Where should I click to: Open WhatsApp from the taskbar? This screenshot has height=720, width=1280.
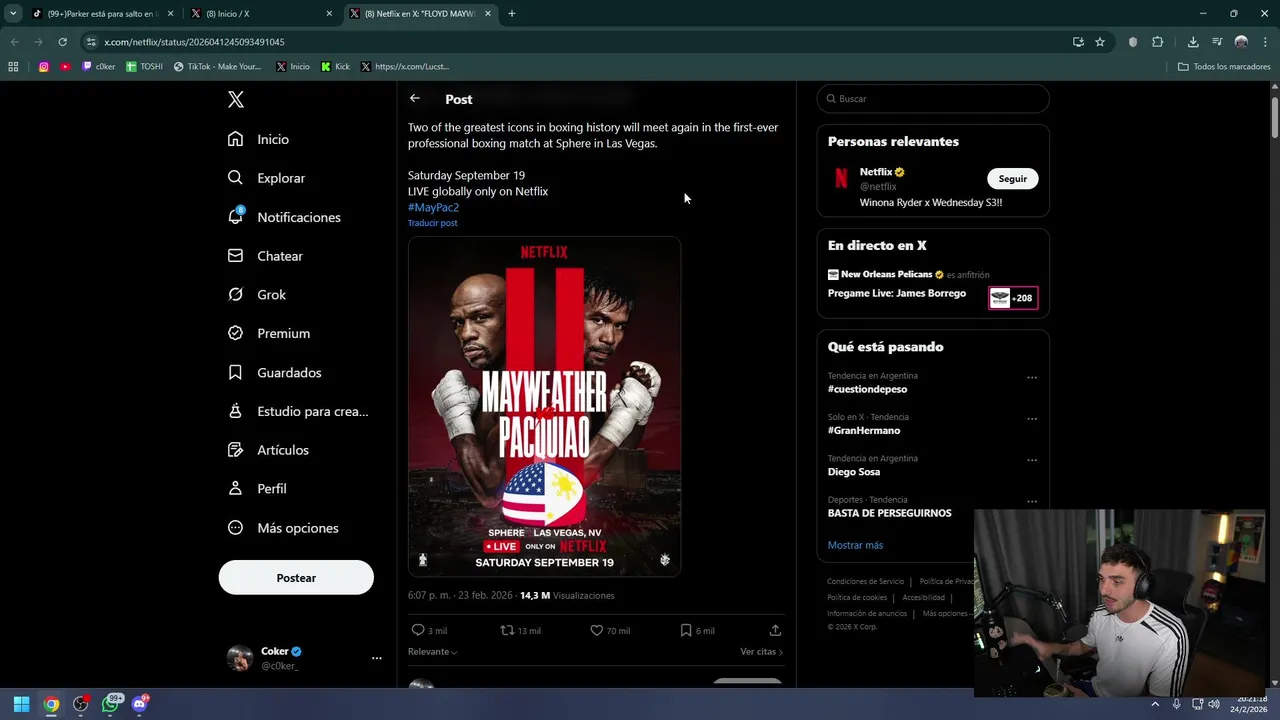(x=111, y=704)
